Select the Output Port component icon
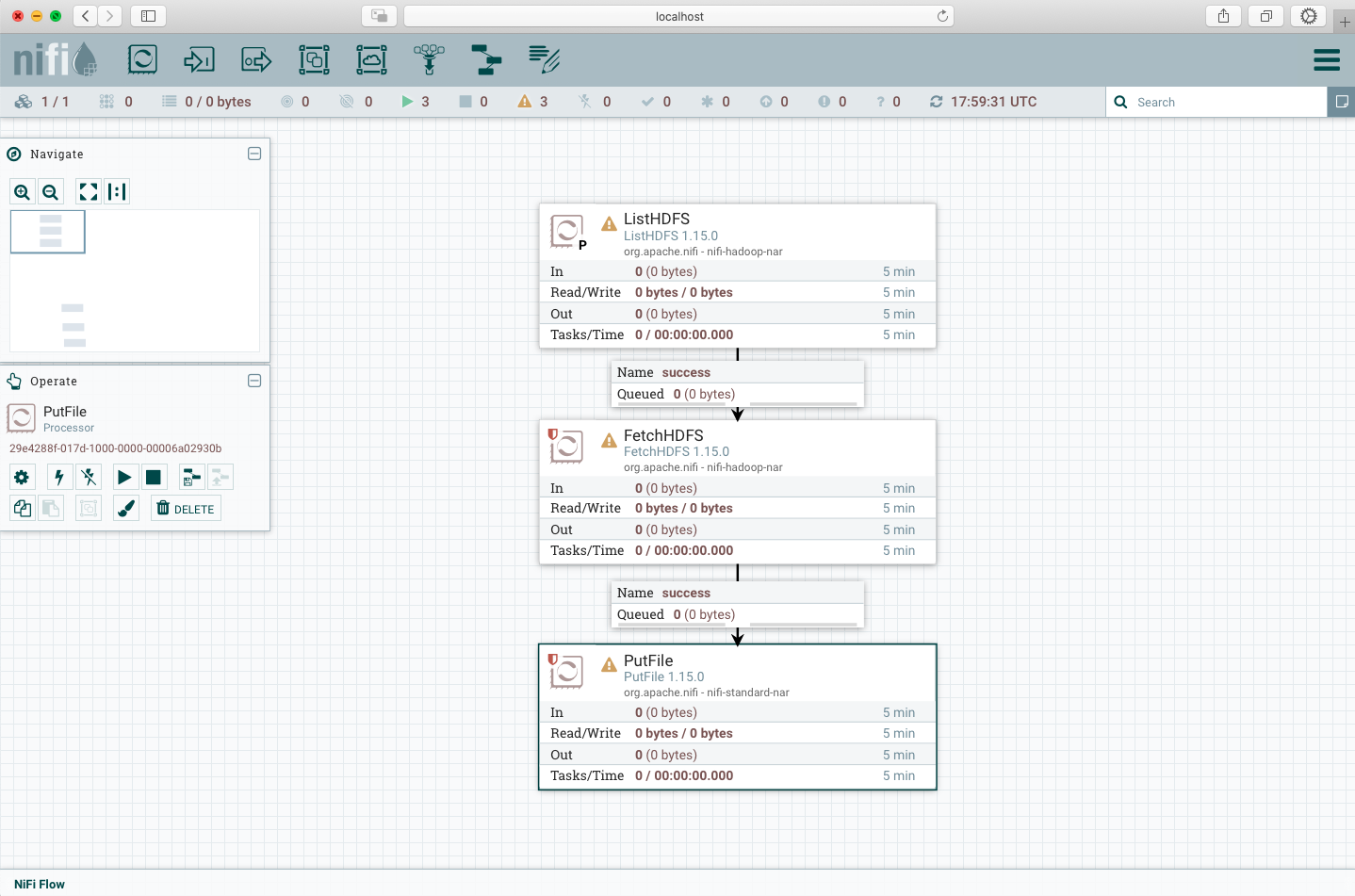The height and width of the screenshot is (896, 1355). [256, 60]
